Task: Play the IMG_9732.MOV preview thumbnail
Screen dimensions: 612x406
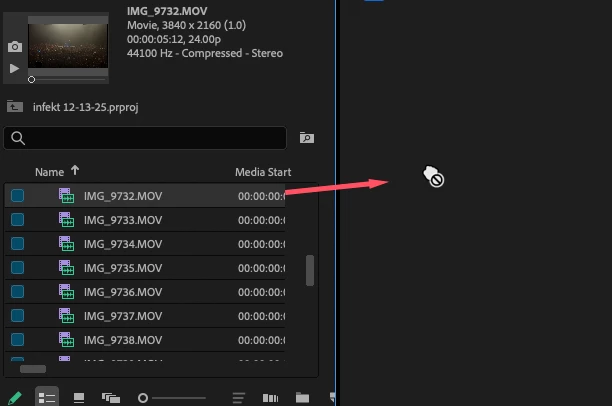Action: tap(14, 69)
